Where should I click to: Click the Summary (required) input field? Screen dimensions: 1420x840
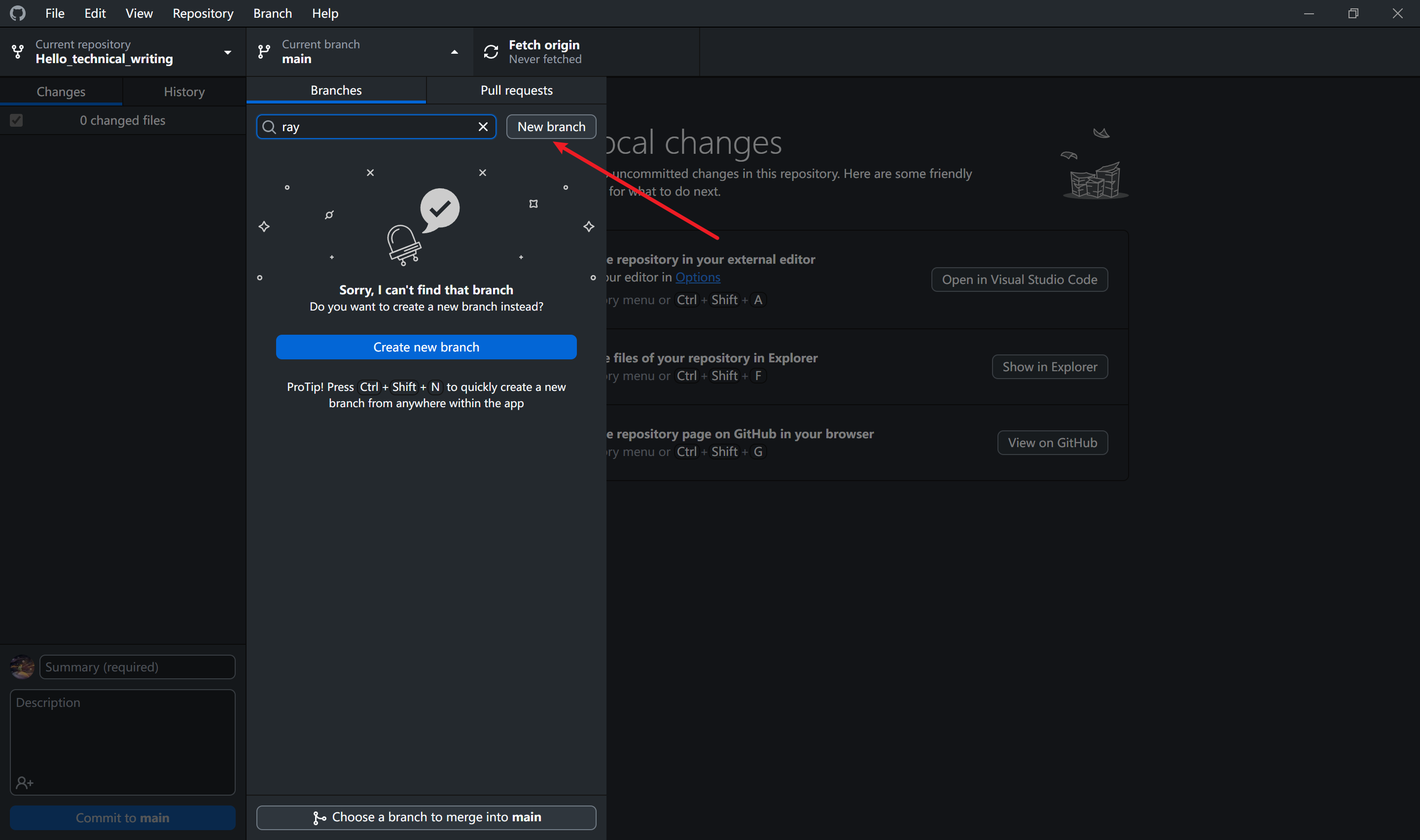pos(137,667)
